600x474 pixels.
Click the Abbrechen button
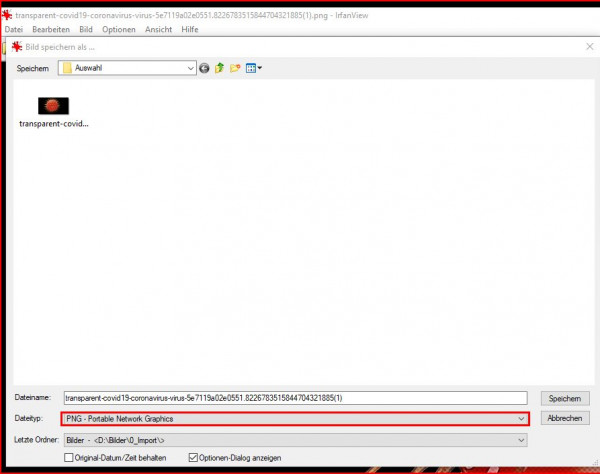565,418
